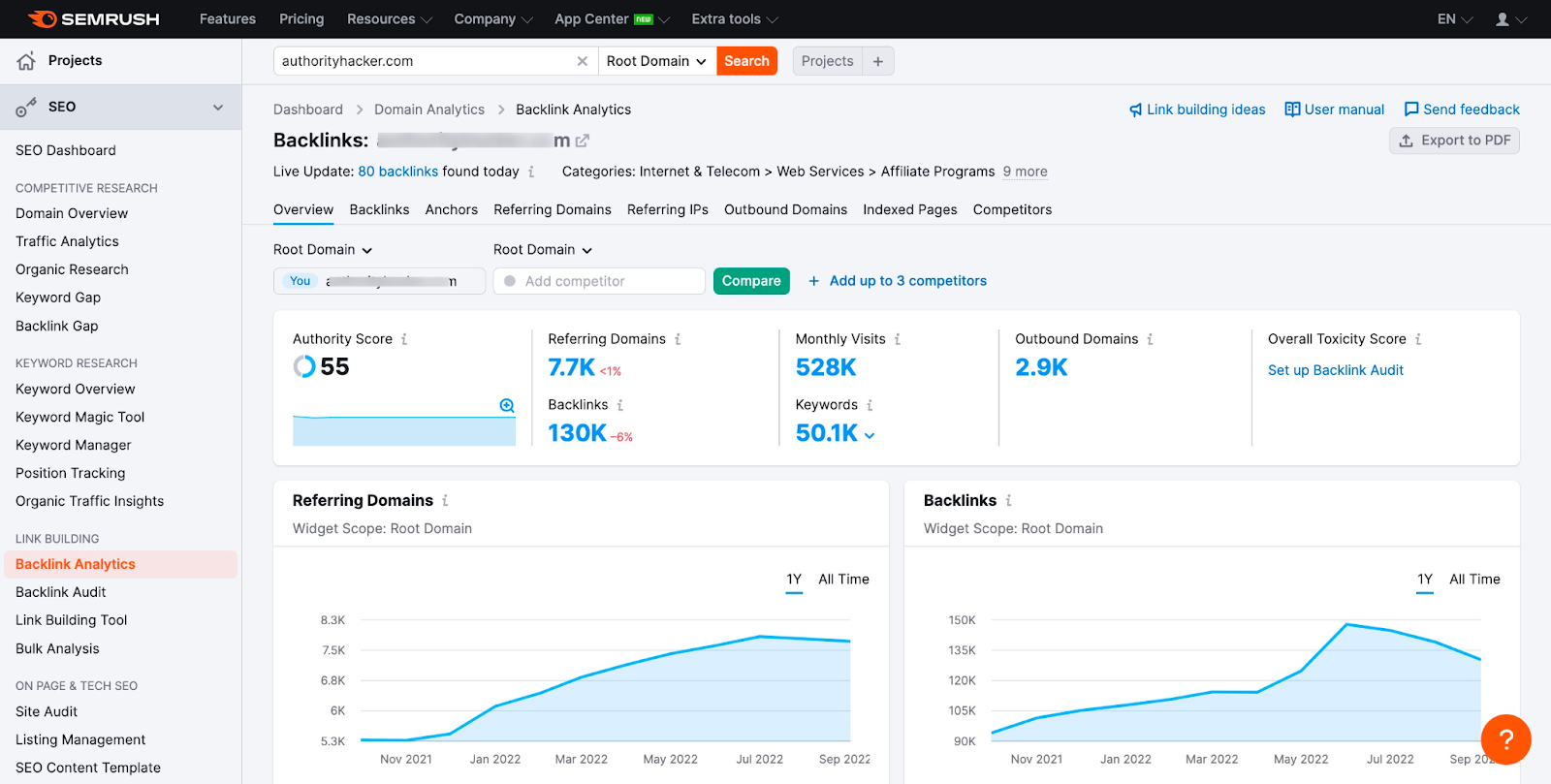This screenshot has height=784, width=1551.
Task: Click the Referring Domains widget info icon
Action: tap(445, 501)
